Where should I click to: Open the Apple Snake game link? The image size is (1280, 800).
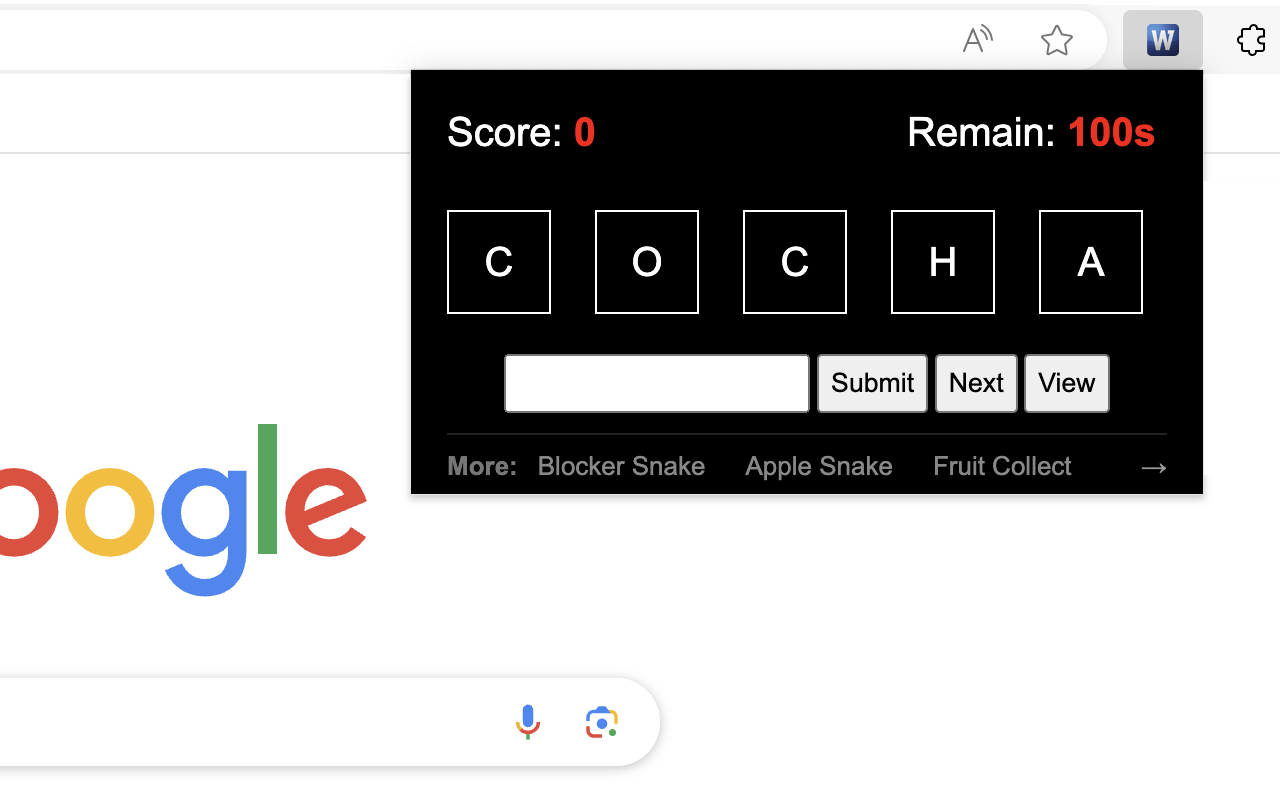(x=819, y=466)
